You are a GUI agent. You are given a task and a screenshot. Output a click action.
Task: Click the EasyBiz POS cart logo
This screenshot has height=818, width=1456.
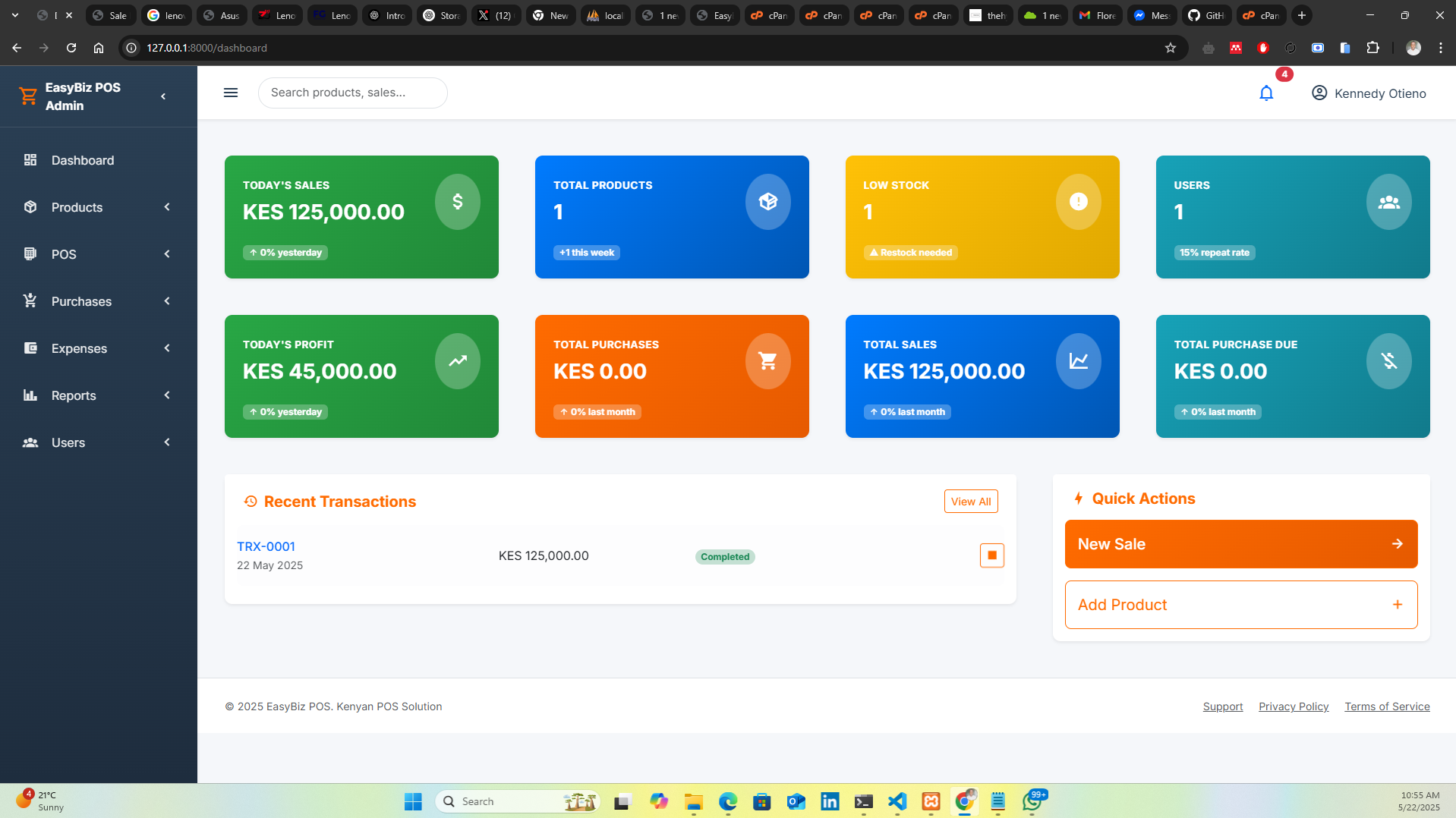(x=28, y=96)
